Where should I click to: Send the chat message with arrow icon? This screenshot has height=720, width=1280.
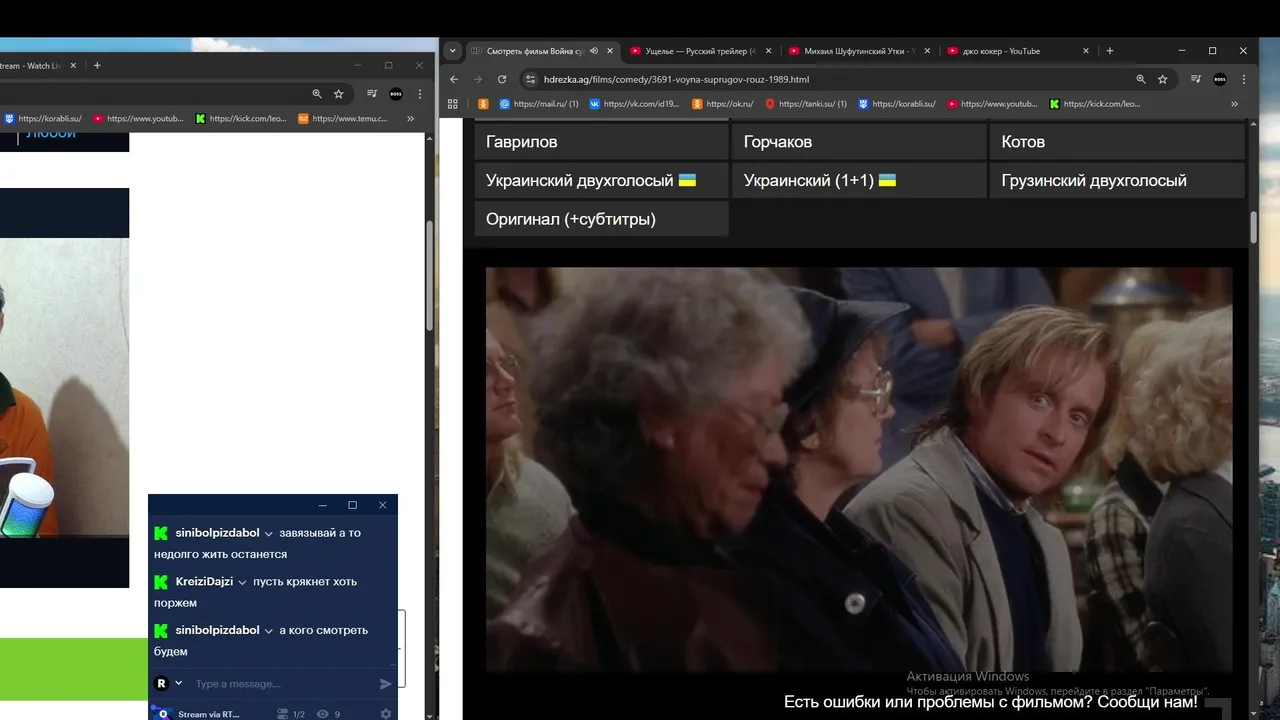click(x=386, y=684)
